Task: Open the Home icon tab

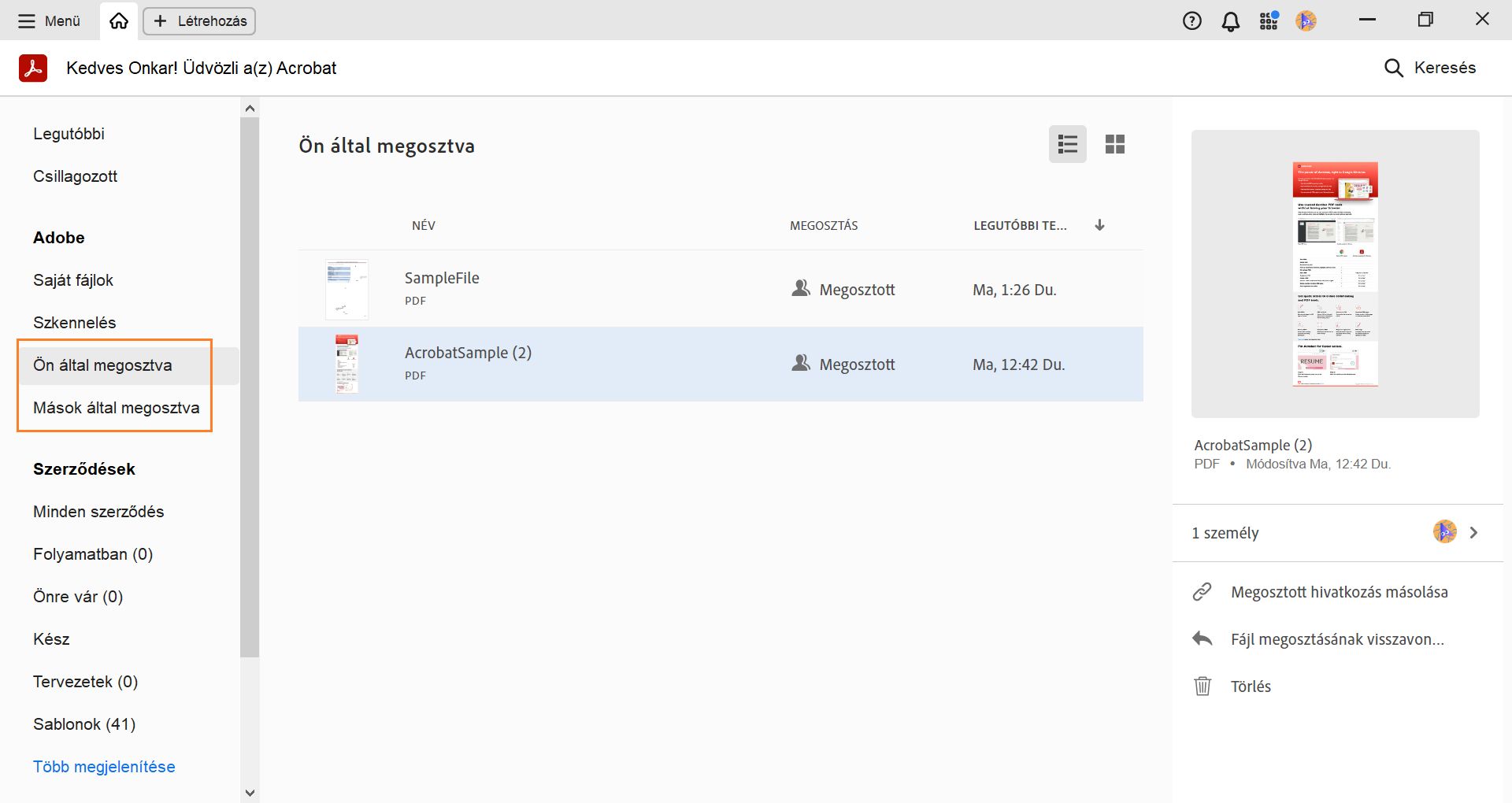Action: (119, 21)
